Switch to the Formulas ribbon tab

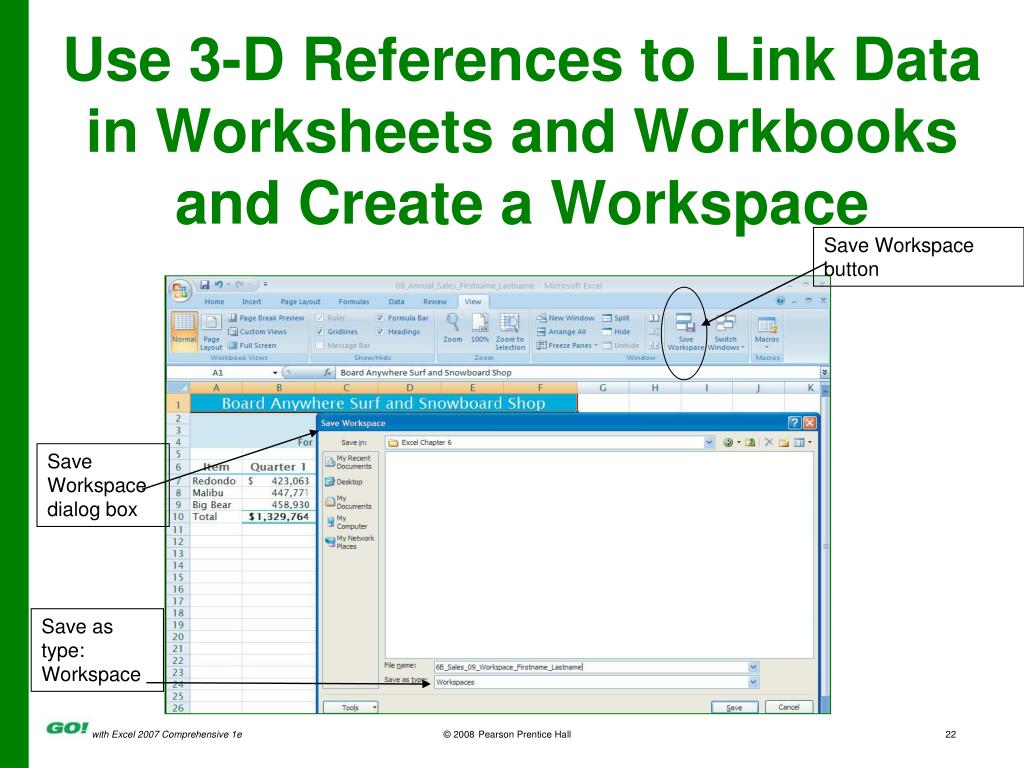[x=354, y=302]
